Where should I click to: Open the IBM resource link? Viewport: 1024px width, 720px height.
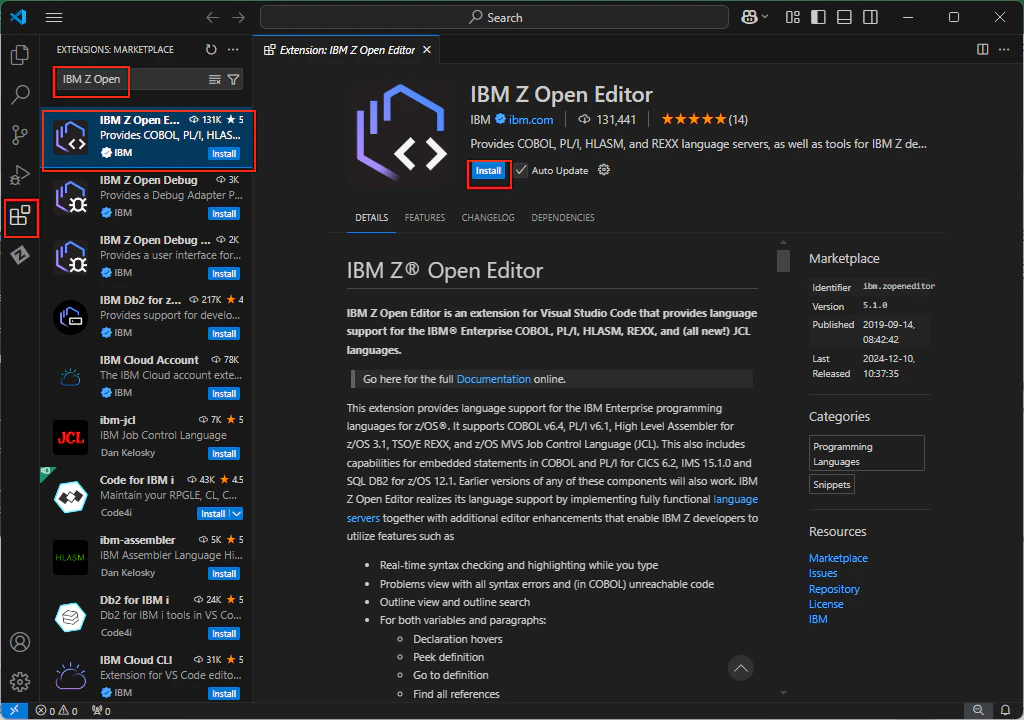point(818,619)
